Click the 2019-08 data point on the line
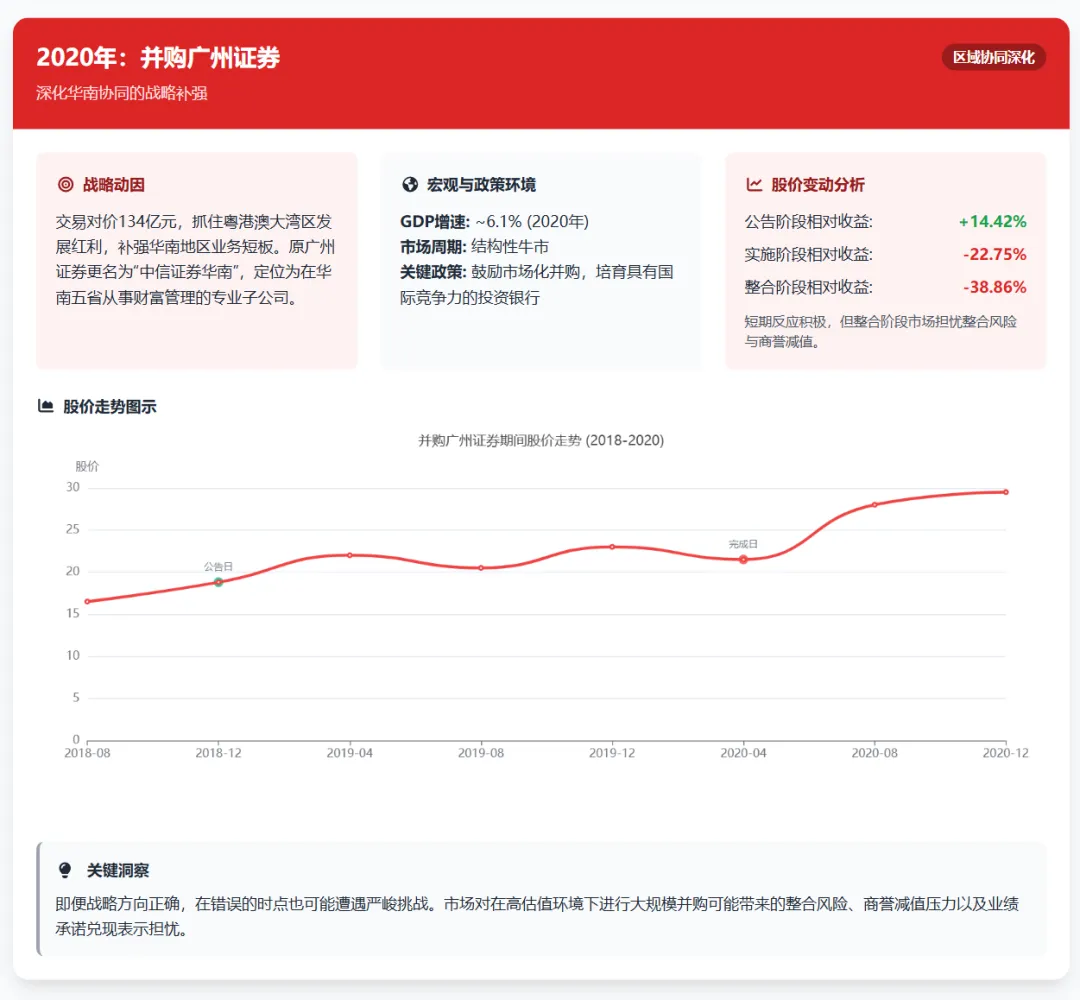 pos(481,567)
